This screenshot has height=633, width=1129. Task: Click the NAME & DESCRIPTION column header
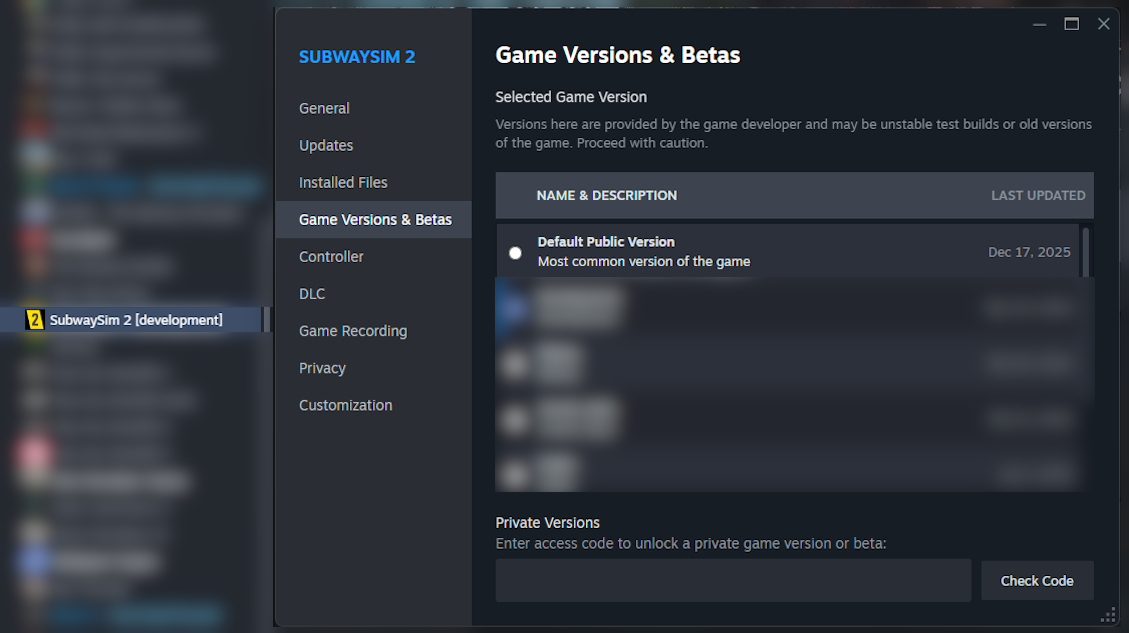606,195
